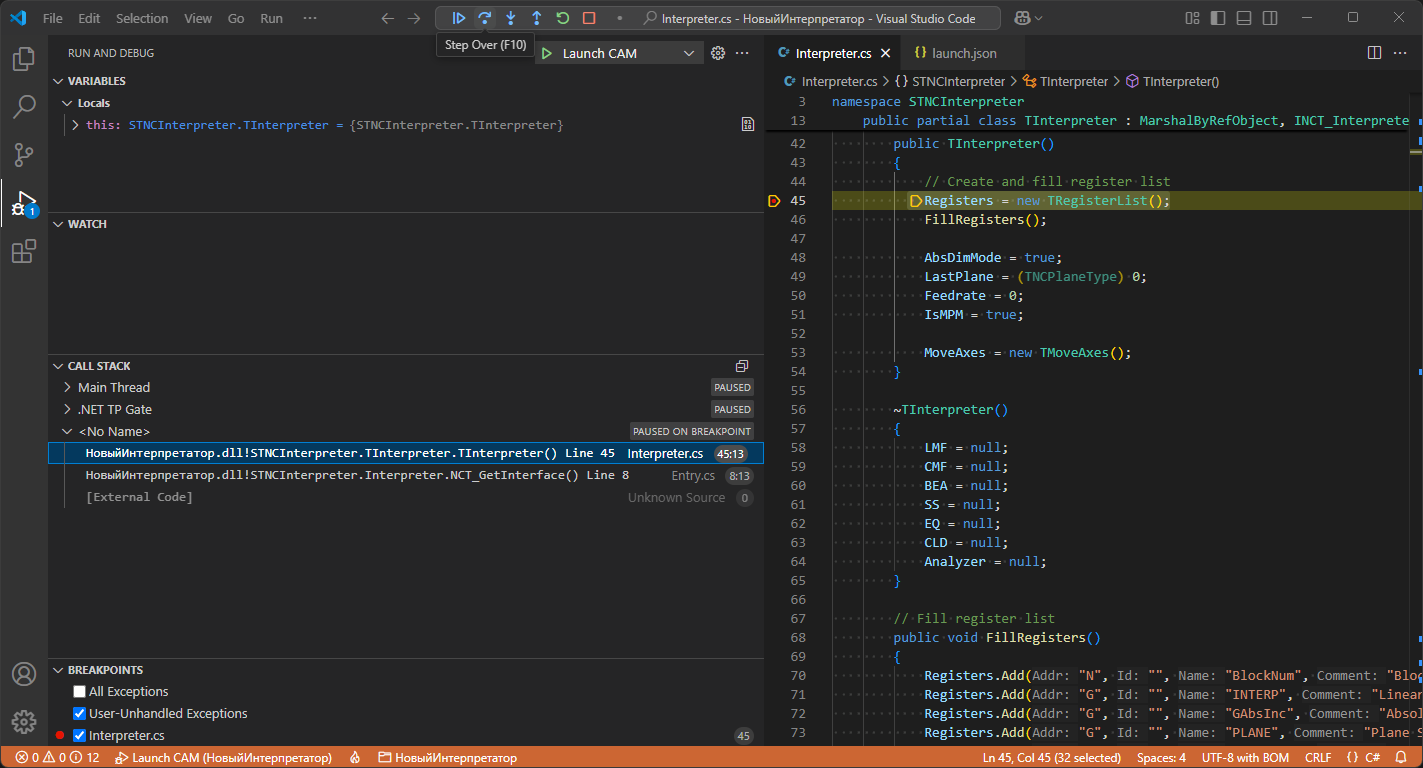Stop the debug session
This screenshot has width=1423, height=768.
pyautogui.click(x=589, y=18)
